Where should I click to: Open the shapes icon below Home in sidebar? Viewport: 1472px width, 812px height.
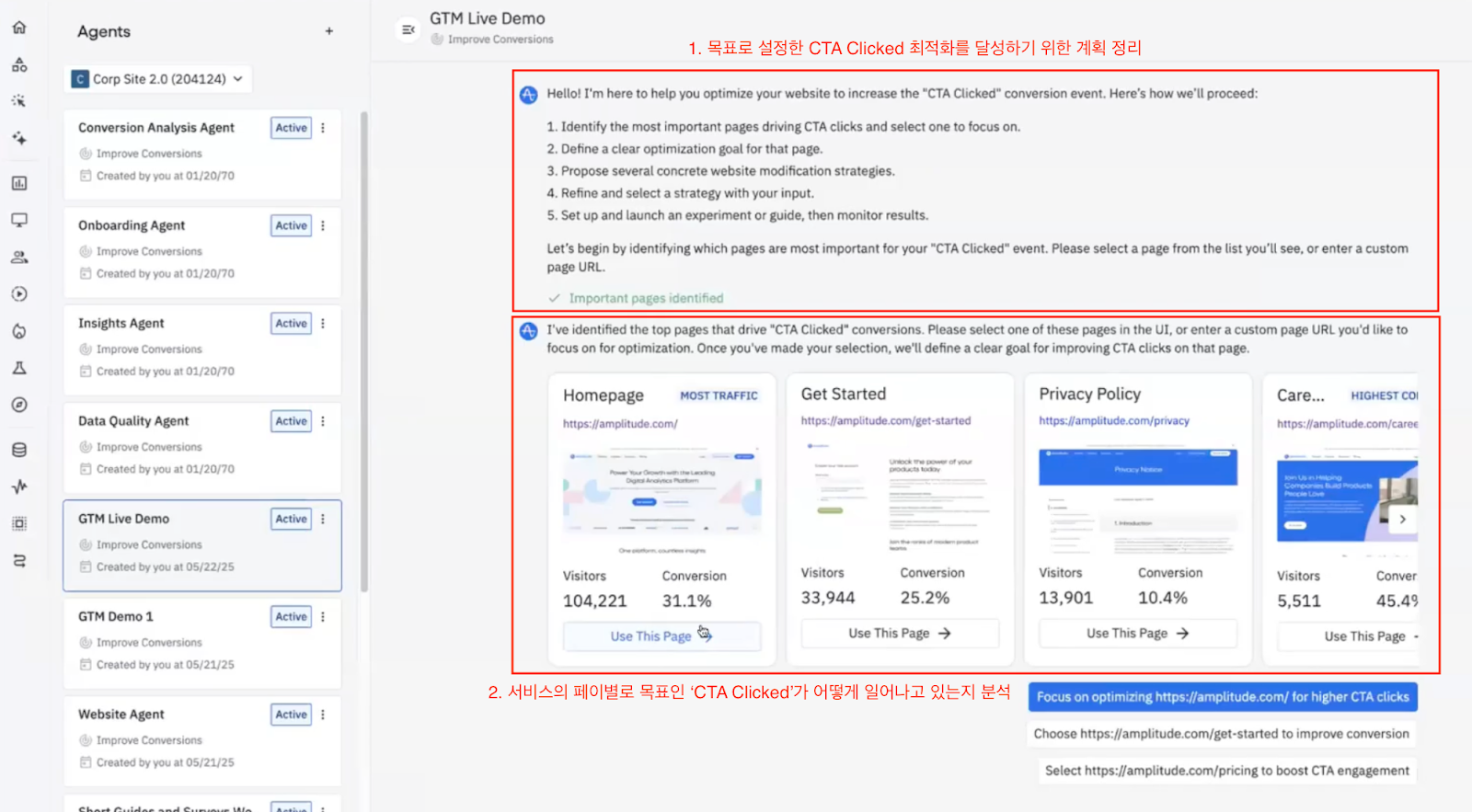coord(19,64)
